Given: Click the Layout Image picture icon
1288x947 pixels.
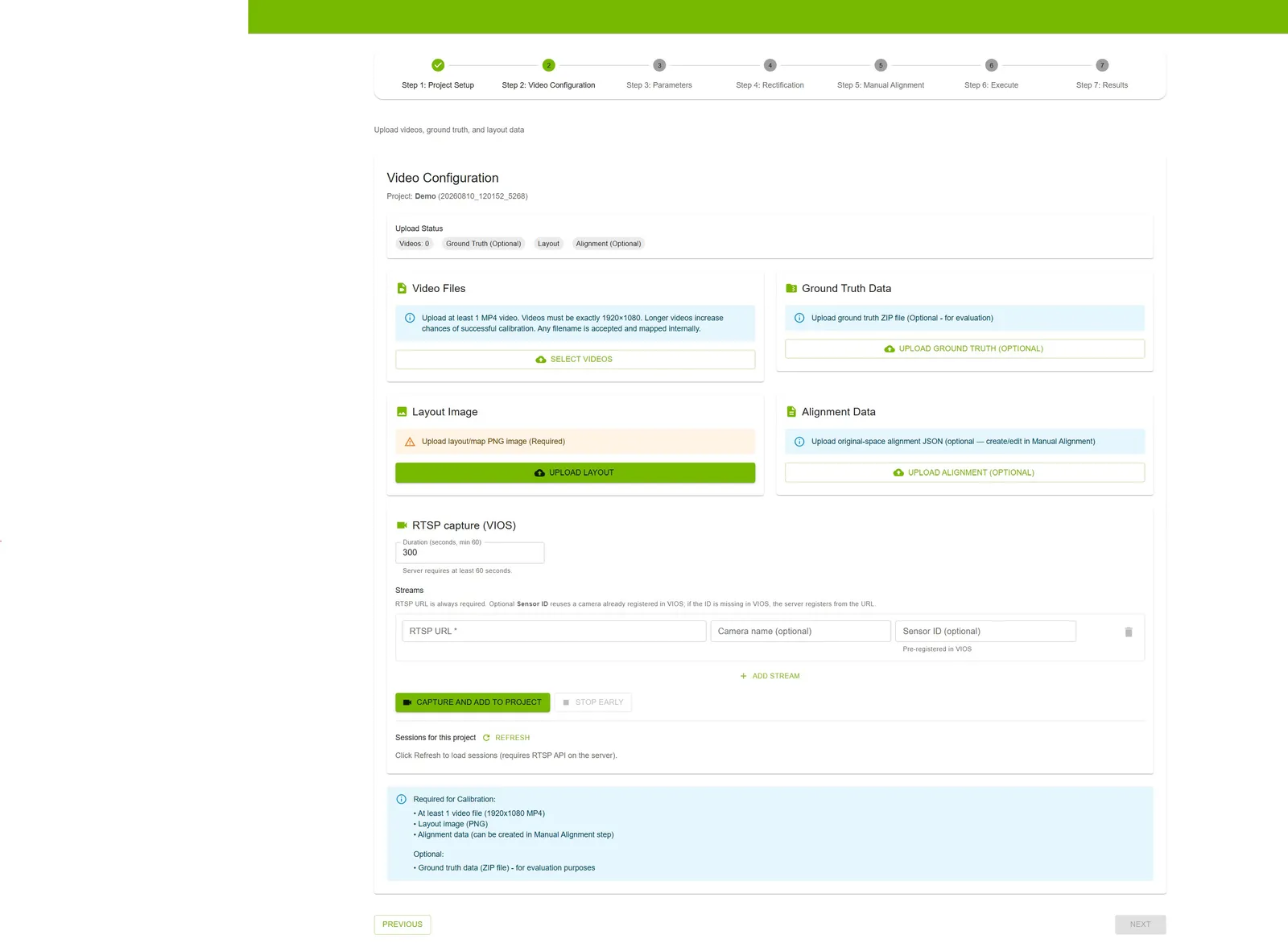Looking at the screenshot, I should 402,411.
